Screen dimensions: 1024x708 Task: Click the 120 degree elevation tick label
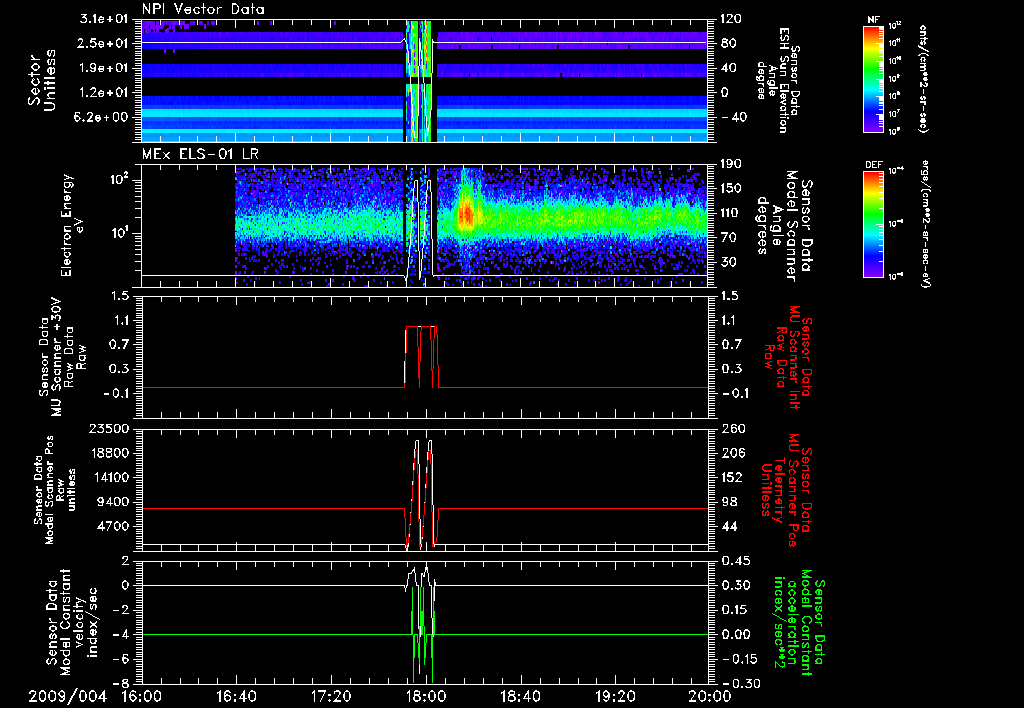730,19
